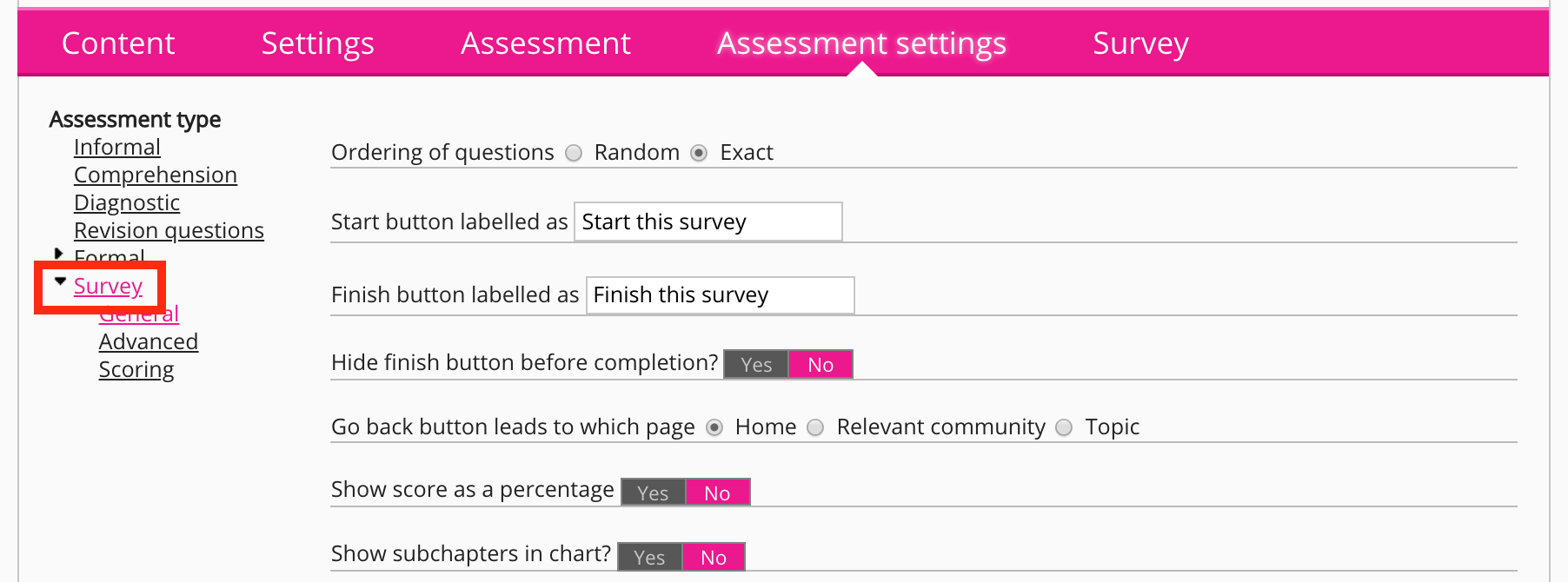Choose Home for go back button
The image size is (1568, 582).
click(714, 427)
